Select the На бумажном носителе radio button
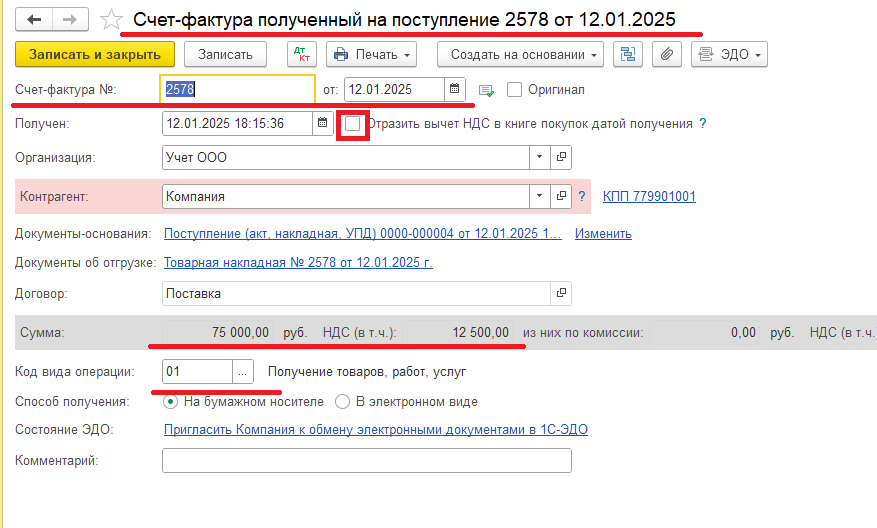 (171, 402)
